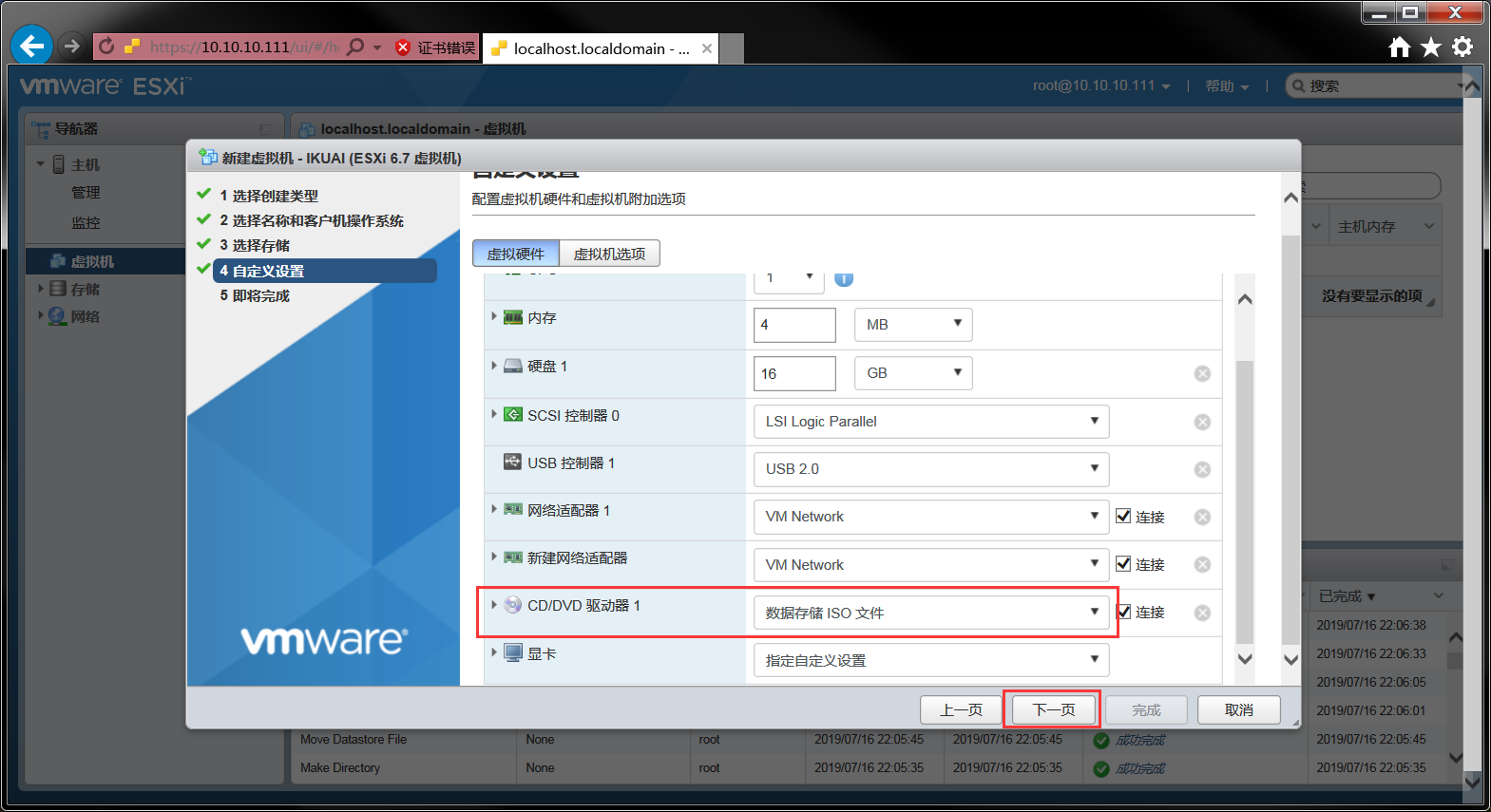
Task: Reload page with refresh icon
Action: (106, 47)
